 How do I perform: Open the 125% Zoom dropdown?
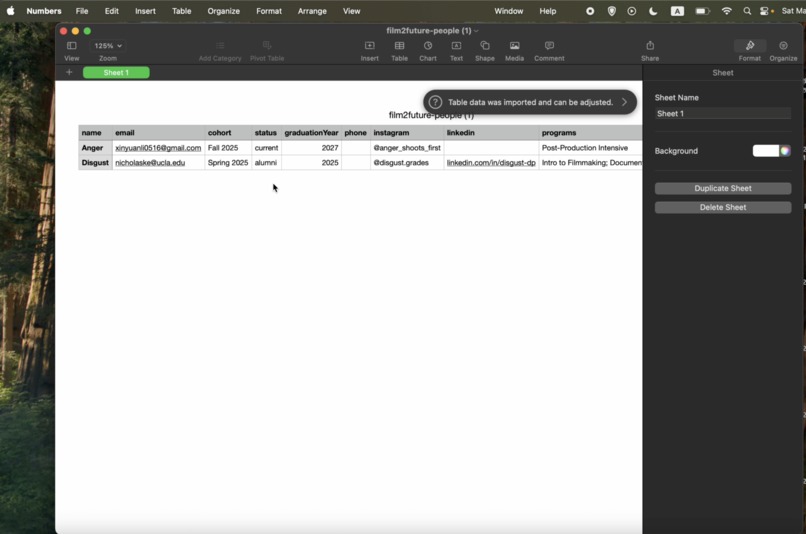point(108,46)
